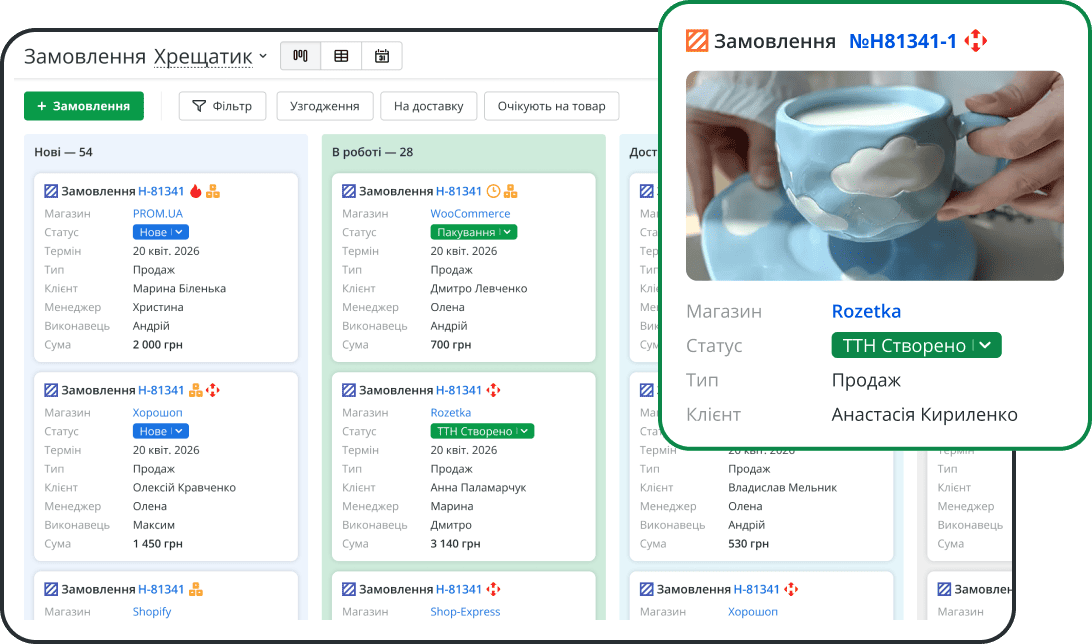Image resolution: width=1092 pixels, height=644 pixels.
Task: Click boxes icon on Олексій Кравченко order
Action: [x=196, y=390]
